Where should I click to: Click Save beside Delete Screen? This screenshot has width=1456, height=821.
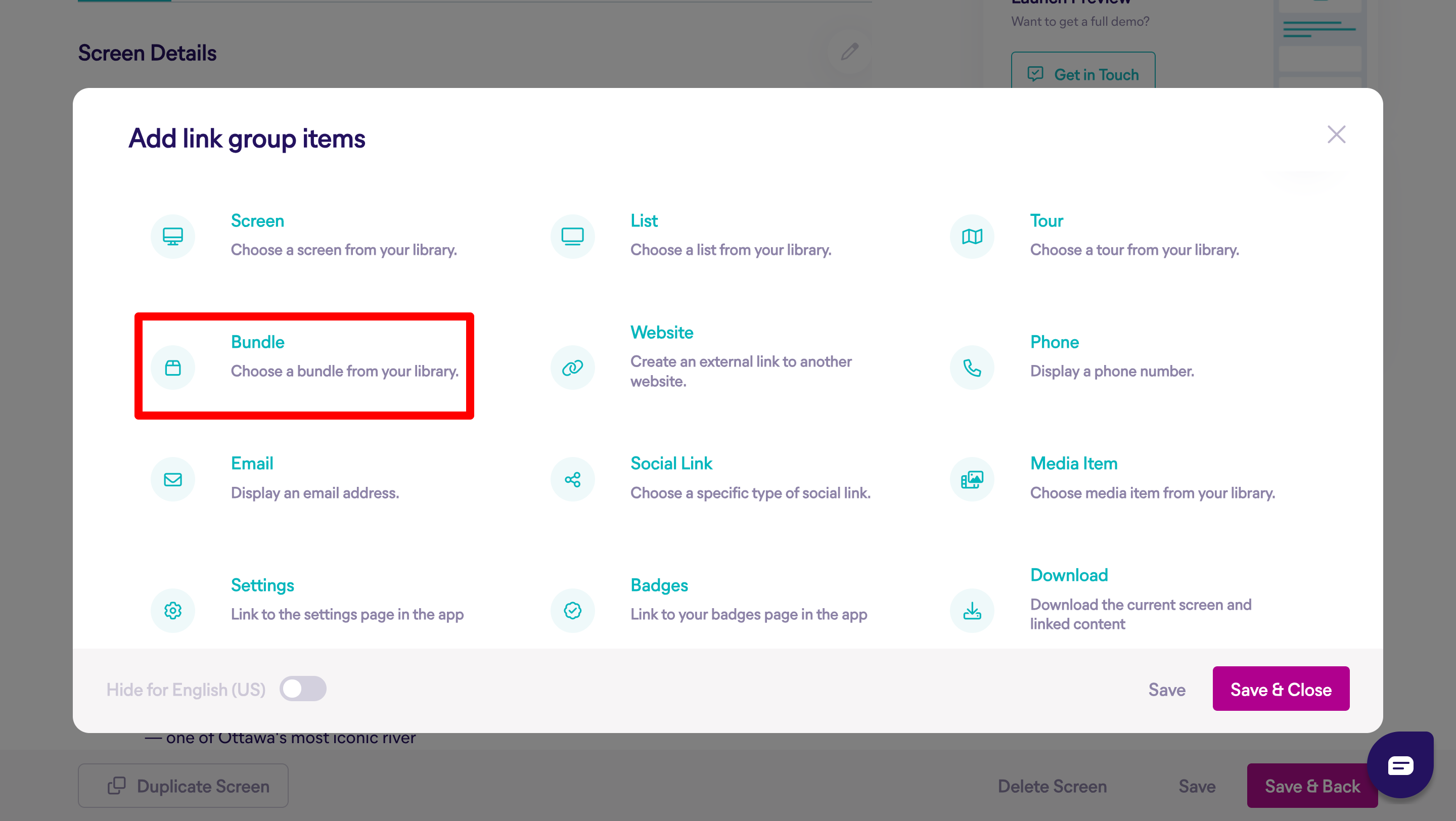point(1197,786)
